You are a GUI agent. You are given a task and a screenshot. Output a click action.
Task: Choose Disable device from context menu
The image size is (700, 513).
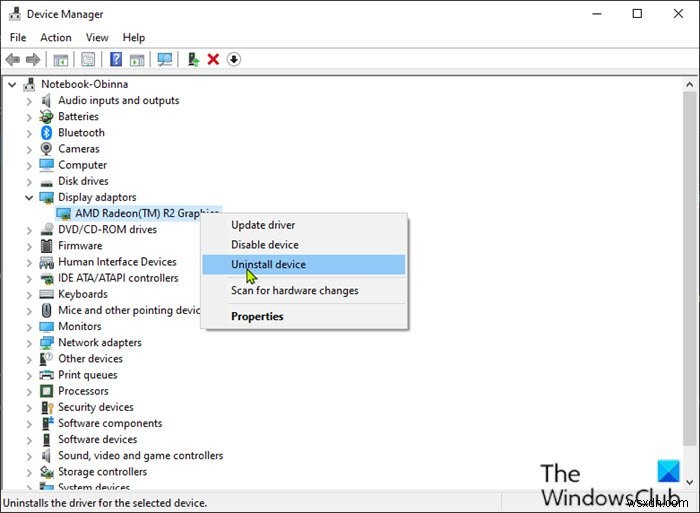[304, 245]
